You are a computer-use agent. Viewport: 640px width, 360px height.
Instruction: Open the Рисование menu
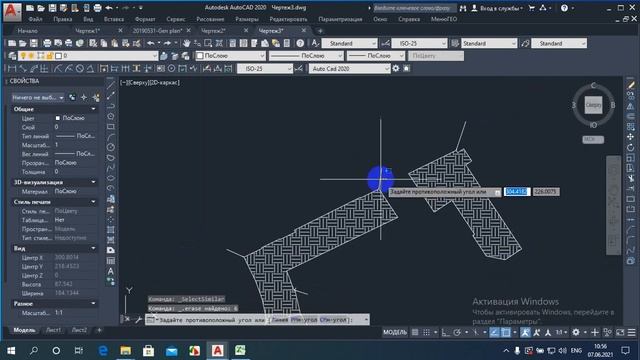coord(210,19)
